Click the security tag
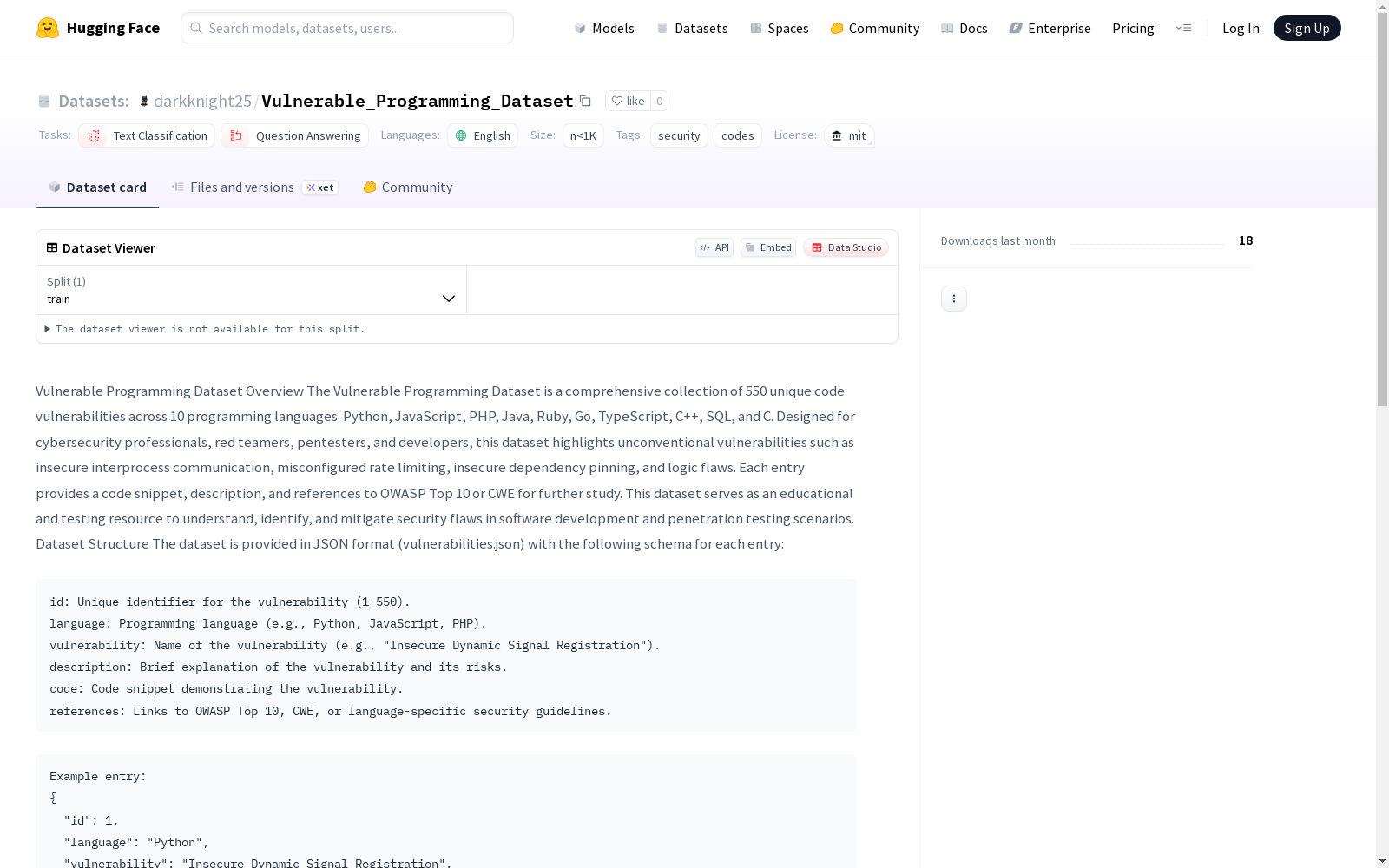Screen dimensions: 1389x868 point(679,135)
